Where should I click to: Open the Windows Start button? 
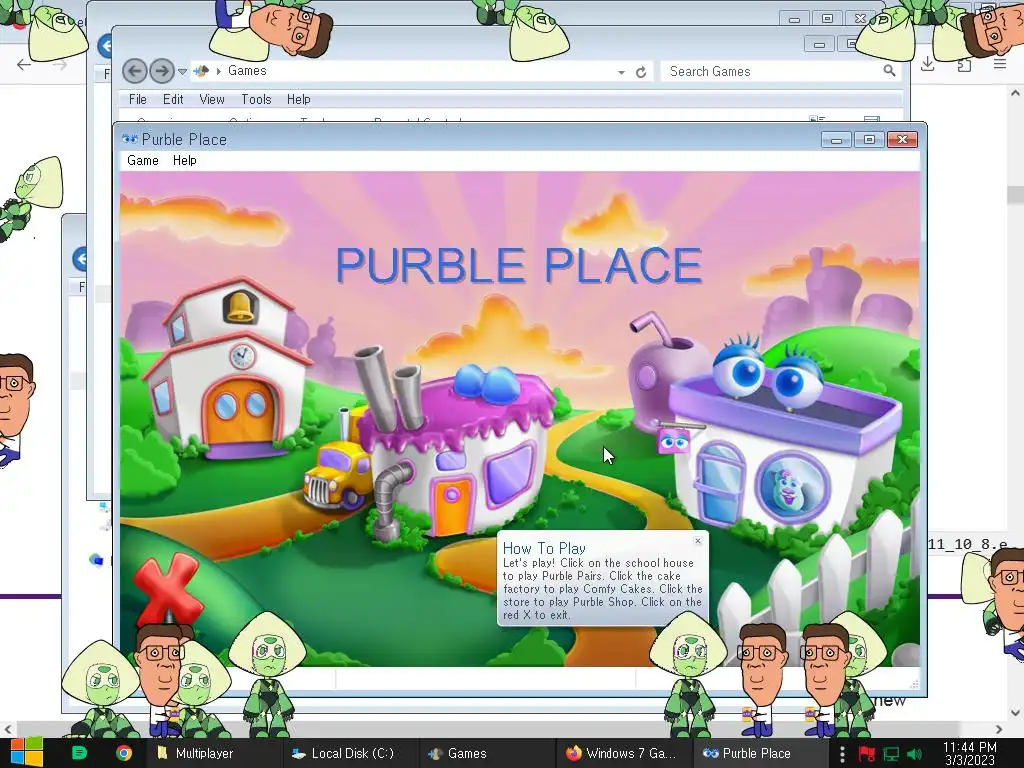26,753
